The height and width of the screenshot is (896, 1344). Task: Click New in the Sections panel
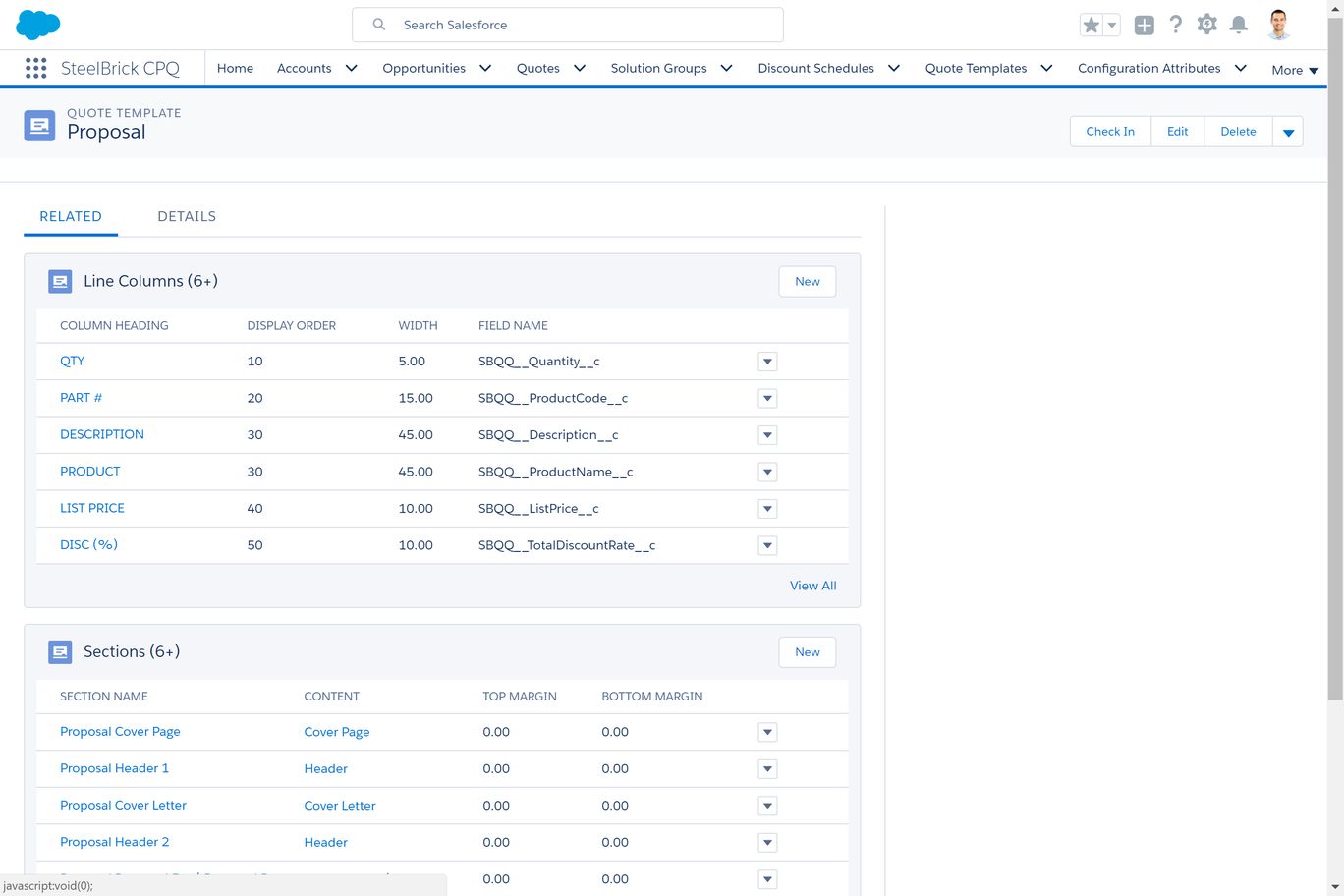coord(807,652)
